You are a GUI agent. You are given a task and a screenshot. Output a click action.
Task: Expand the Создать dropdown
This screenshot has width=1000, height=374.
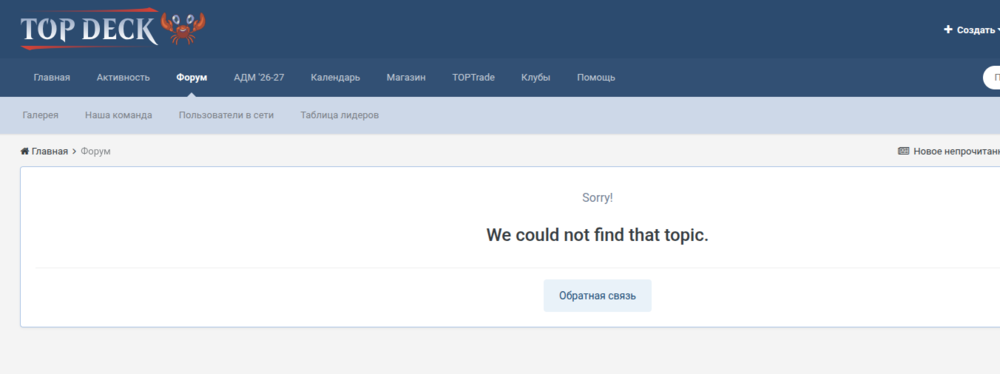click(972, 30)
